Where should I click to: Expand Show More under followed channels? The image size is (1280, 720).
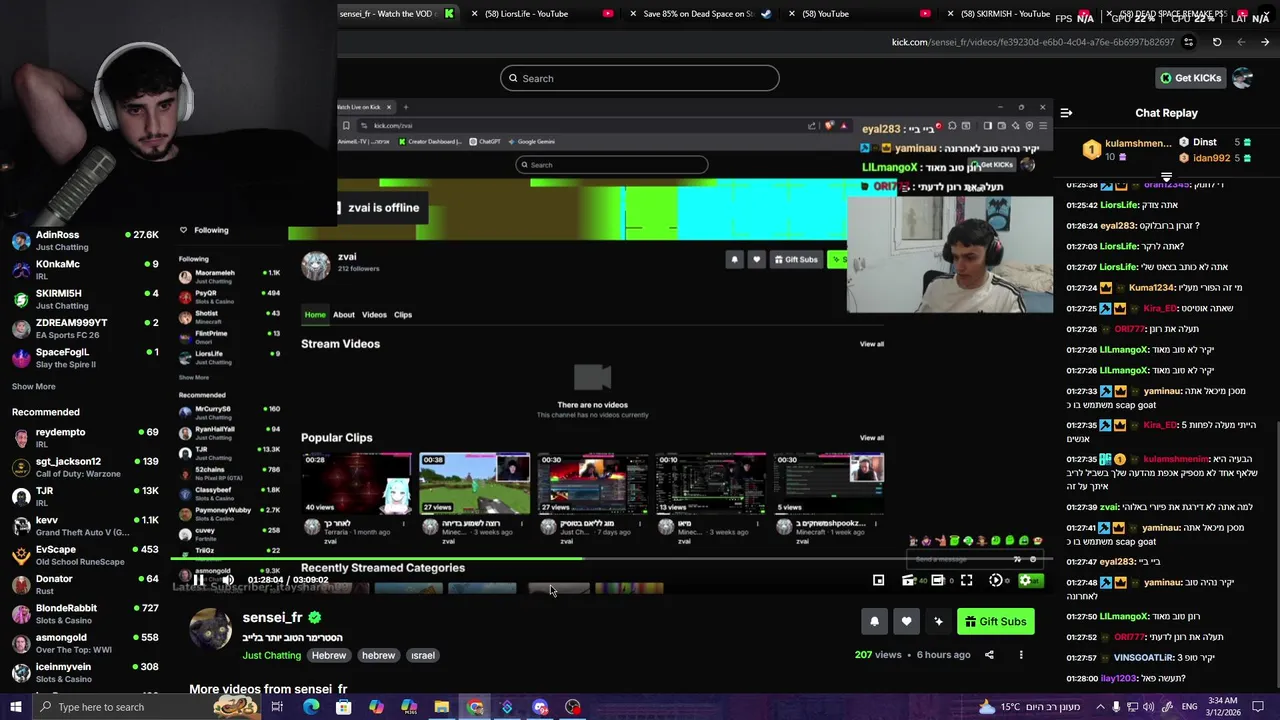pos(34,386)
